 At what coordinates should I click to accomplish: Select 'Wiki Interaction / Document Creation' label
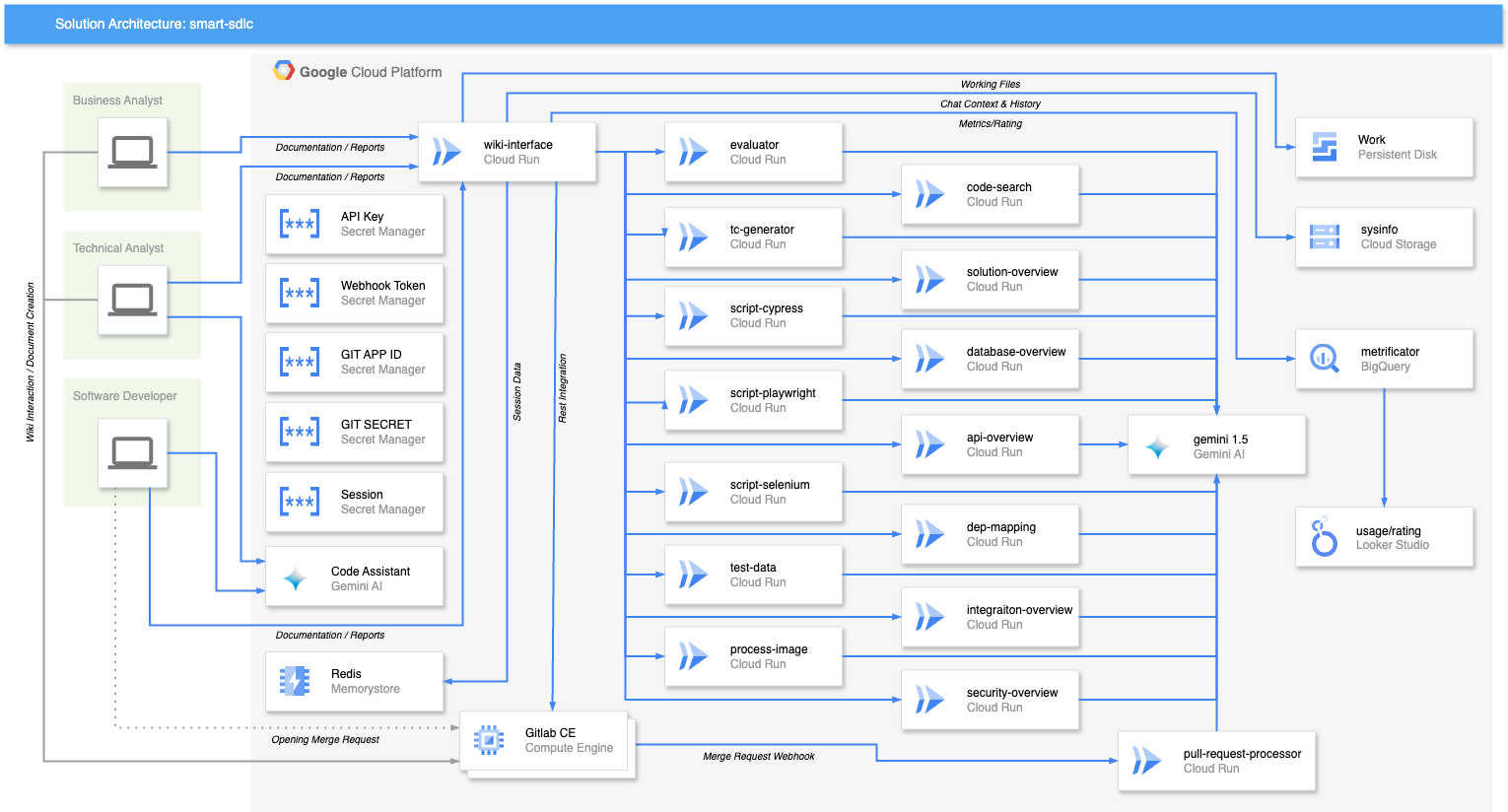(31, 363)
